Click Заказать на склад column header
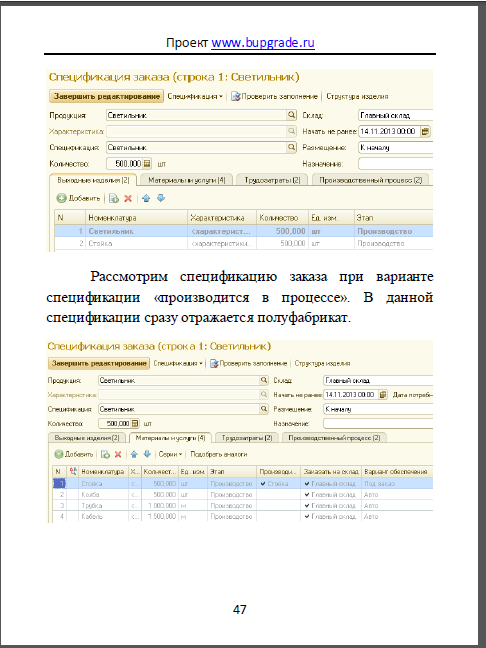Image resolution: width=486 pixels, height=648 pixels. (331, 471)
